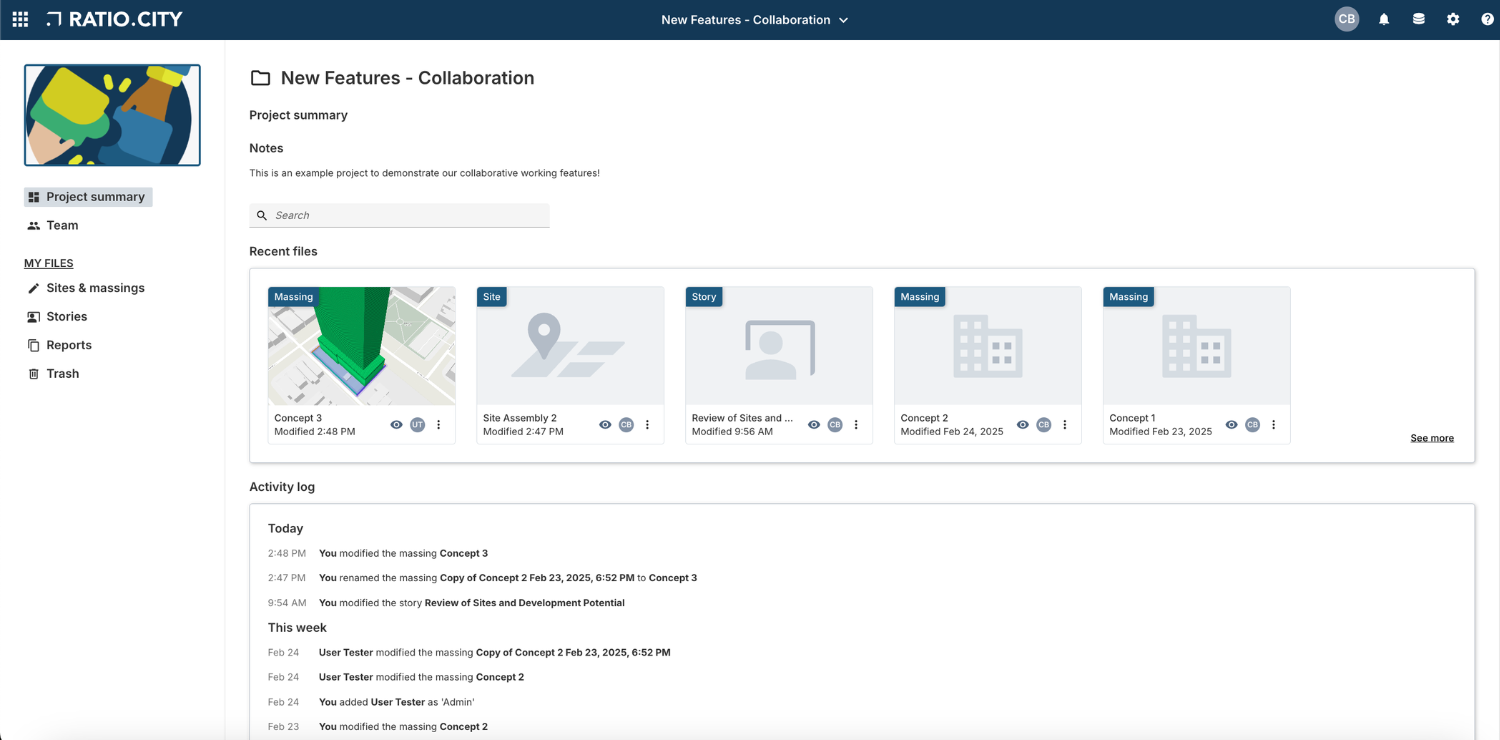Toggle the eye icon for Concept 3

(397, 425)
